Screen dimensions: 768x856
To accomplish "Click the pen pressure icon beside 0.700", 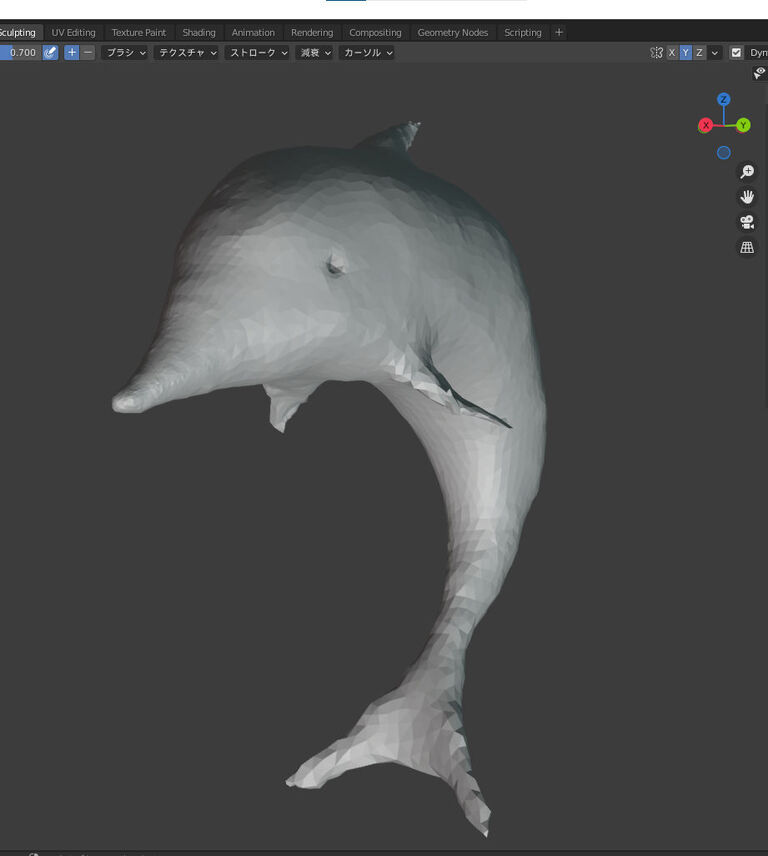I will point(50,52).
